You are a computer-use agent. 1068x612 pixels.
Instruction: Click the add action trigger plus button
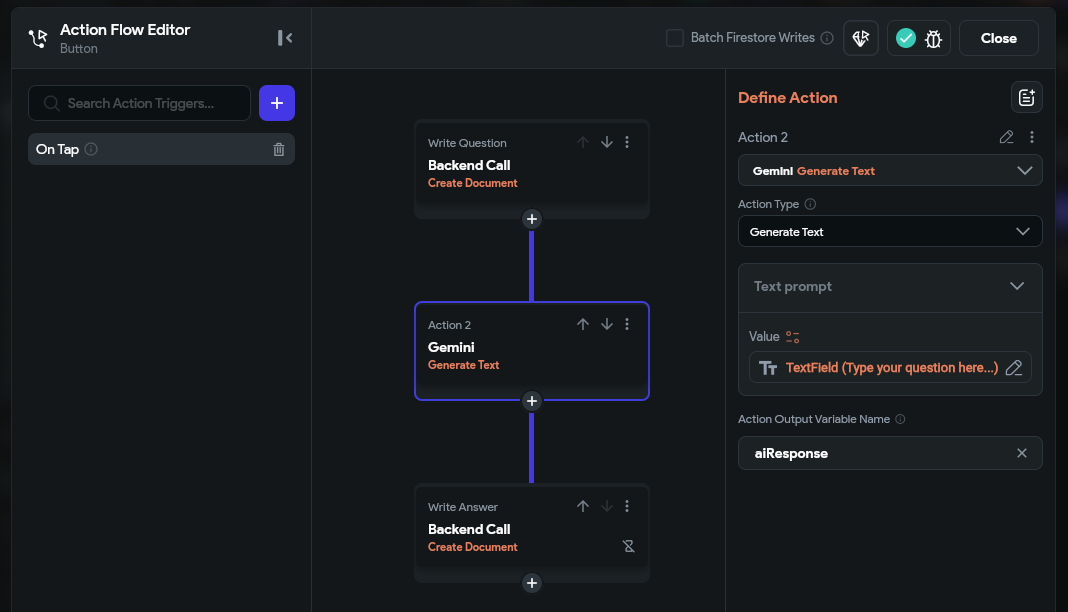[x=277, y=103]
